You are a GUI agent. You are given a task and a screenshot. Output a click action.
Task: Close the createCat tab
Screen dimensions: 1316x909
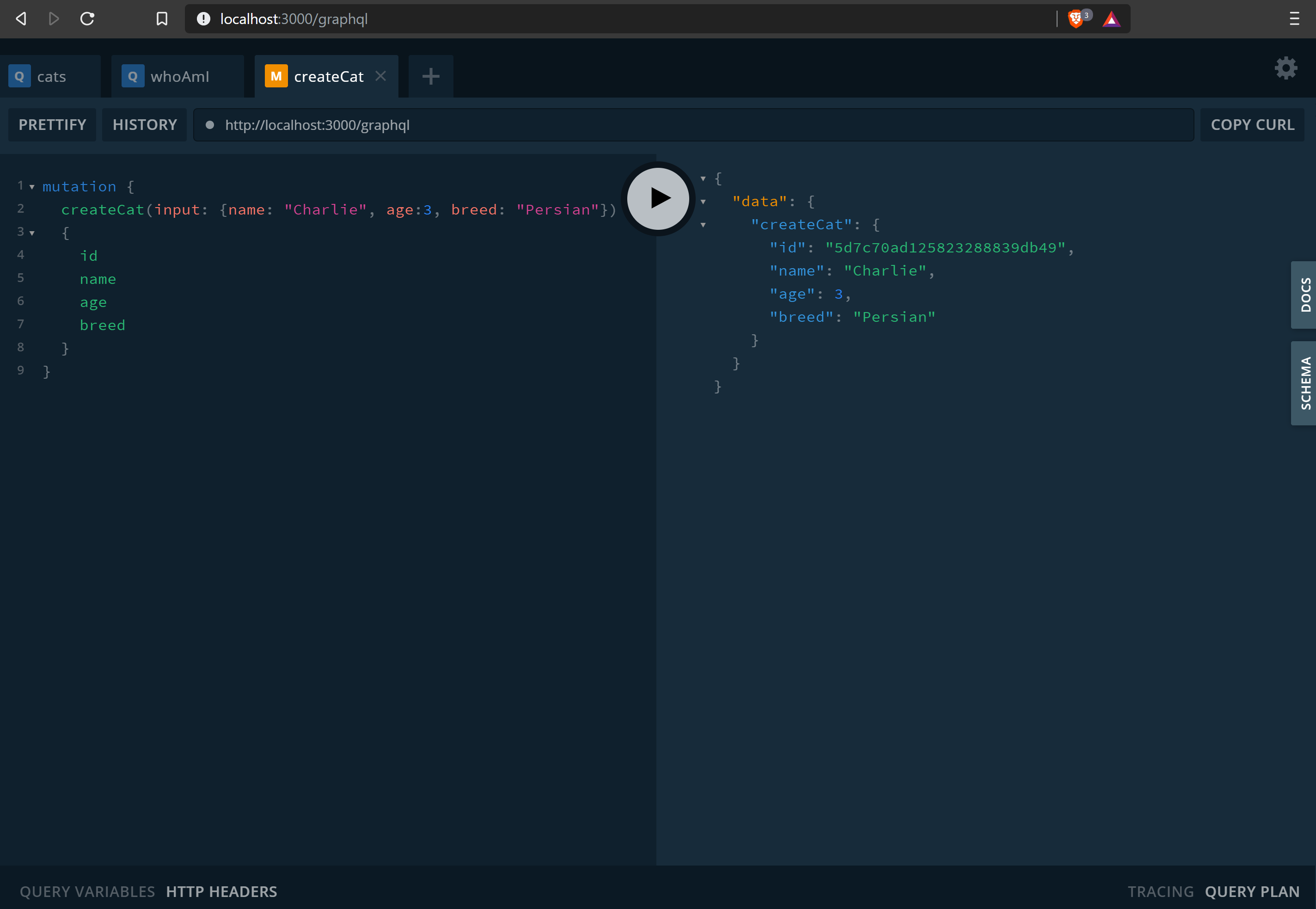point(381,76)
